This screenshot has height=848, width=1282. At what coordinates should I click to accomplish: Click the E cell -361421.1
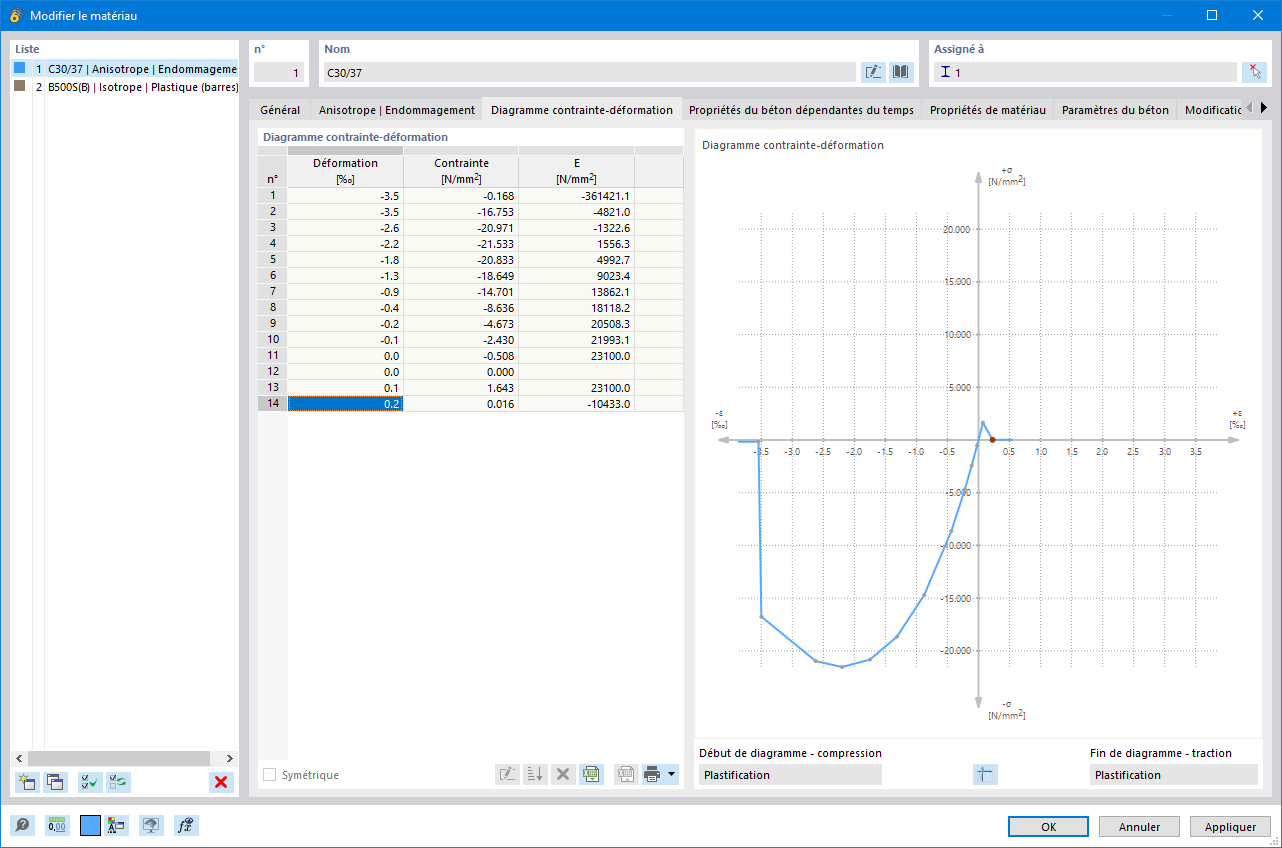point(576,196)
